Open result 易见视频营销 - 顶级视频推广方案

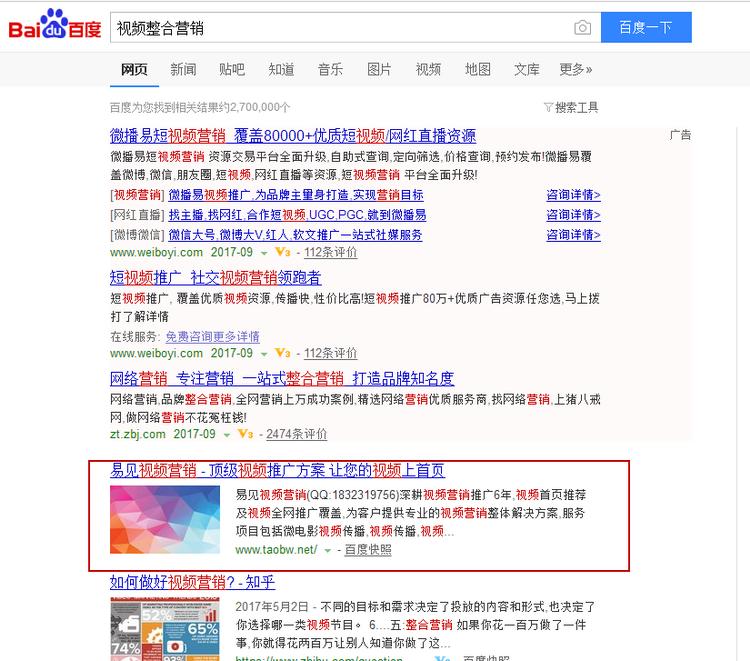click(x=277, y=470)
